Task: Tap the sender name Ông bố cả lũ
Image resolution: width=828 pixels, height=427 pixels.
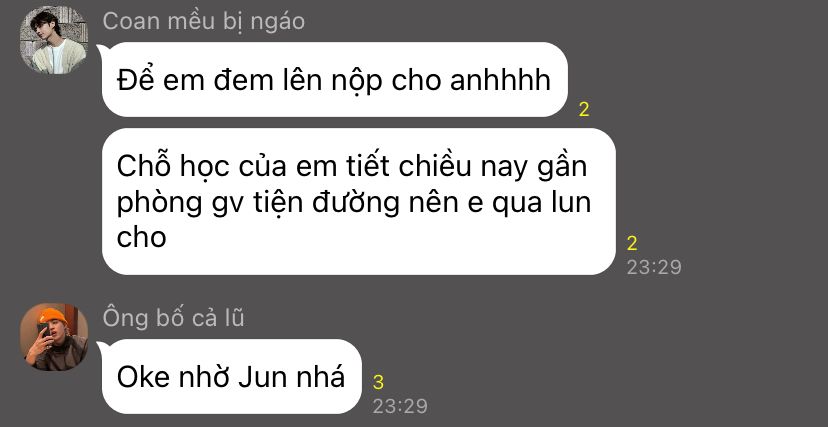Action: 173,318
